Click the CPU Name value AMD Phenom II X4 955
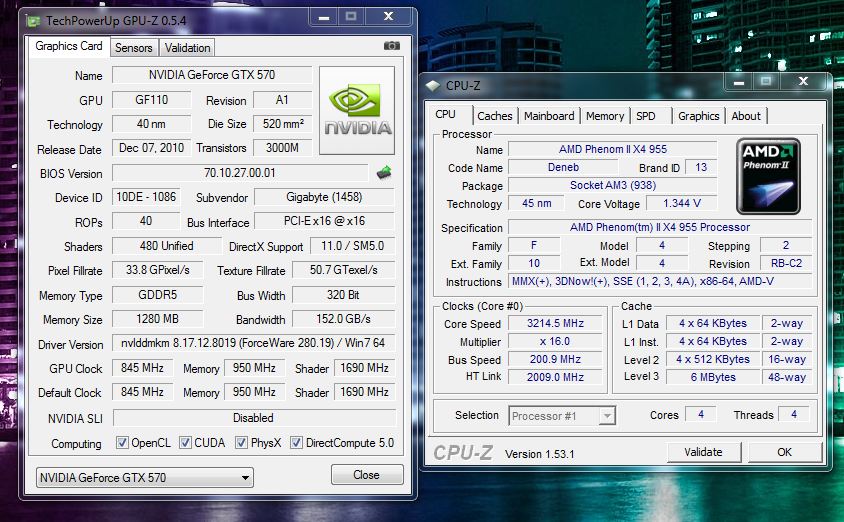Image resolution: width=844 pixels, height=522 pixels. [613, 149]
